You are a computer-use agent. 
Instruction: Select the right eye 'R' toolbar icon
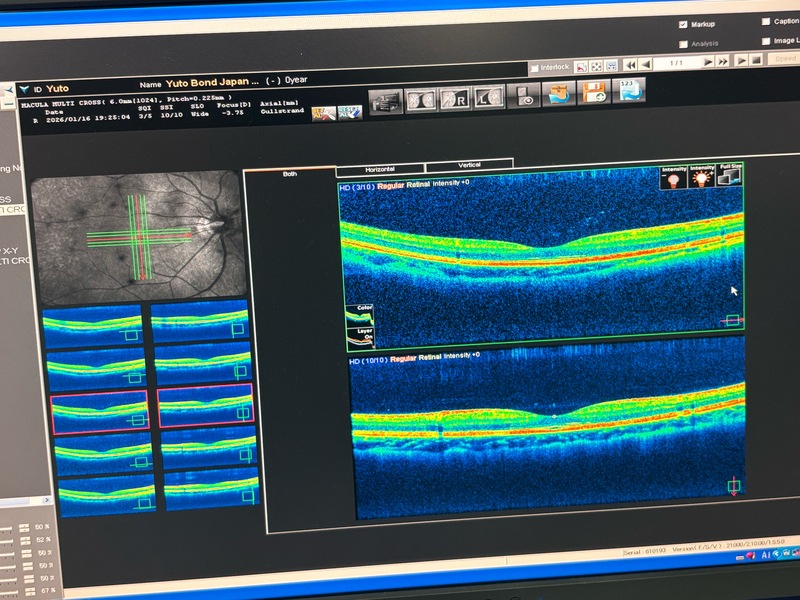tap(454, 99)
